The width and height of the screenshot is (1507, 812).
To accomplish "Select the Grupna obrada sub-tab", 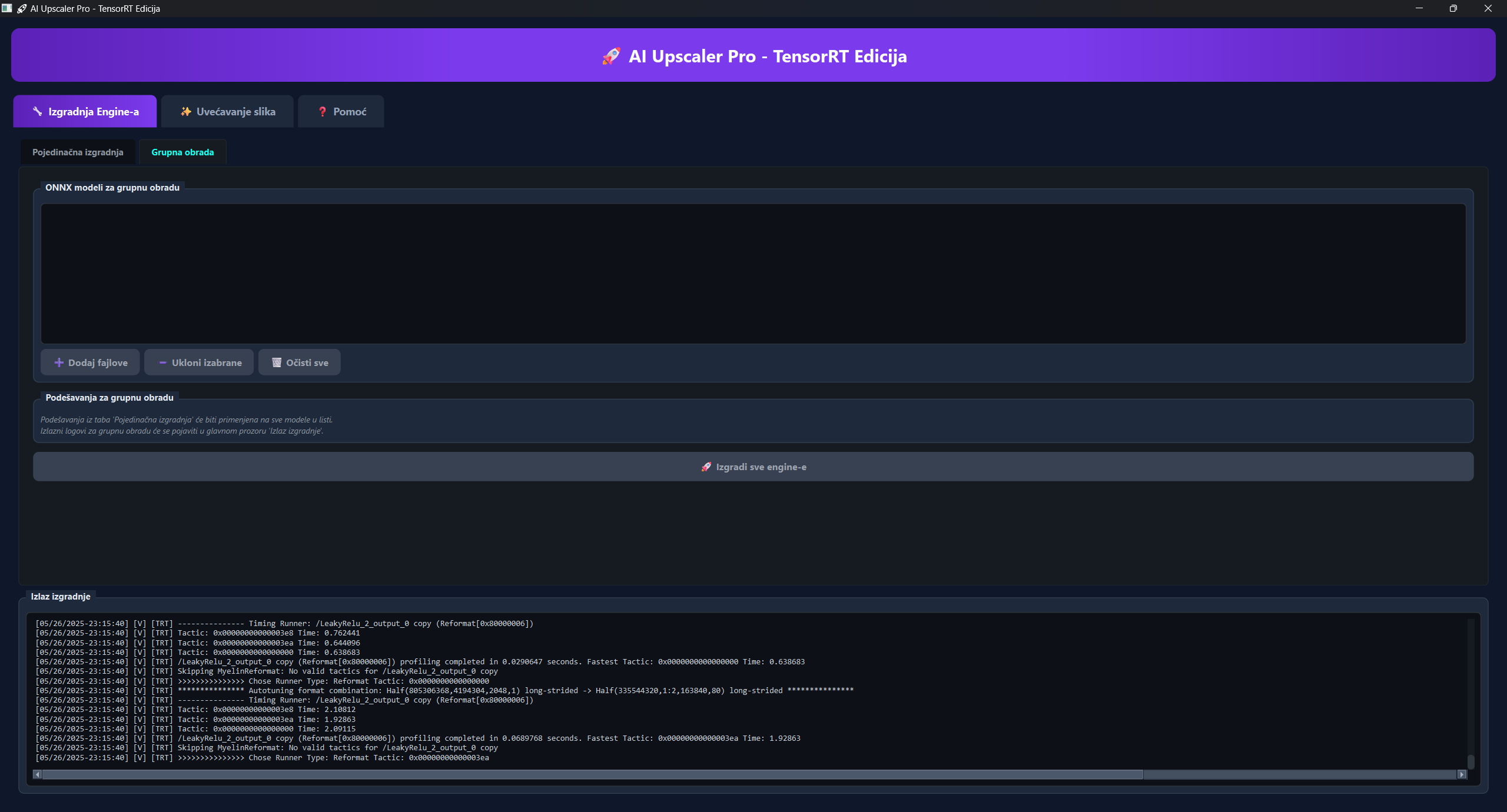I will [182, 152].
